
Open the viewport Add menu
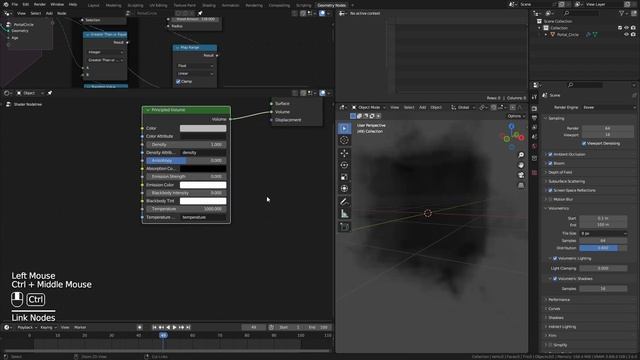click(422, 107)
